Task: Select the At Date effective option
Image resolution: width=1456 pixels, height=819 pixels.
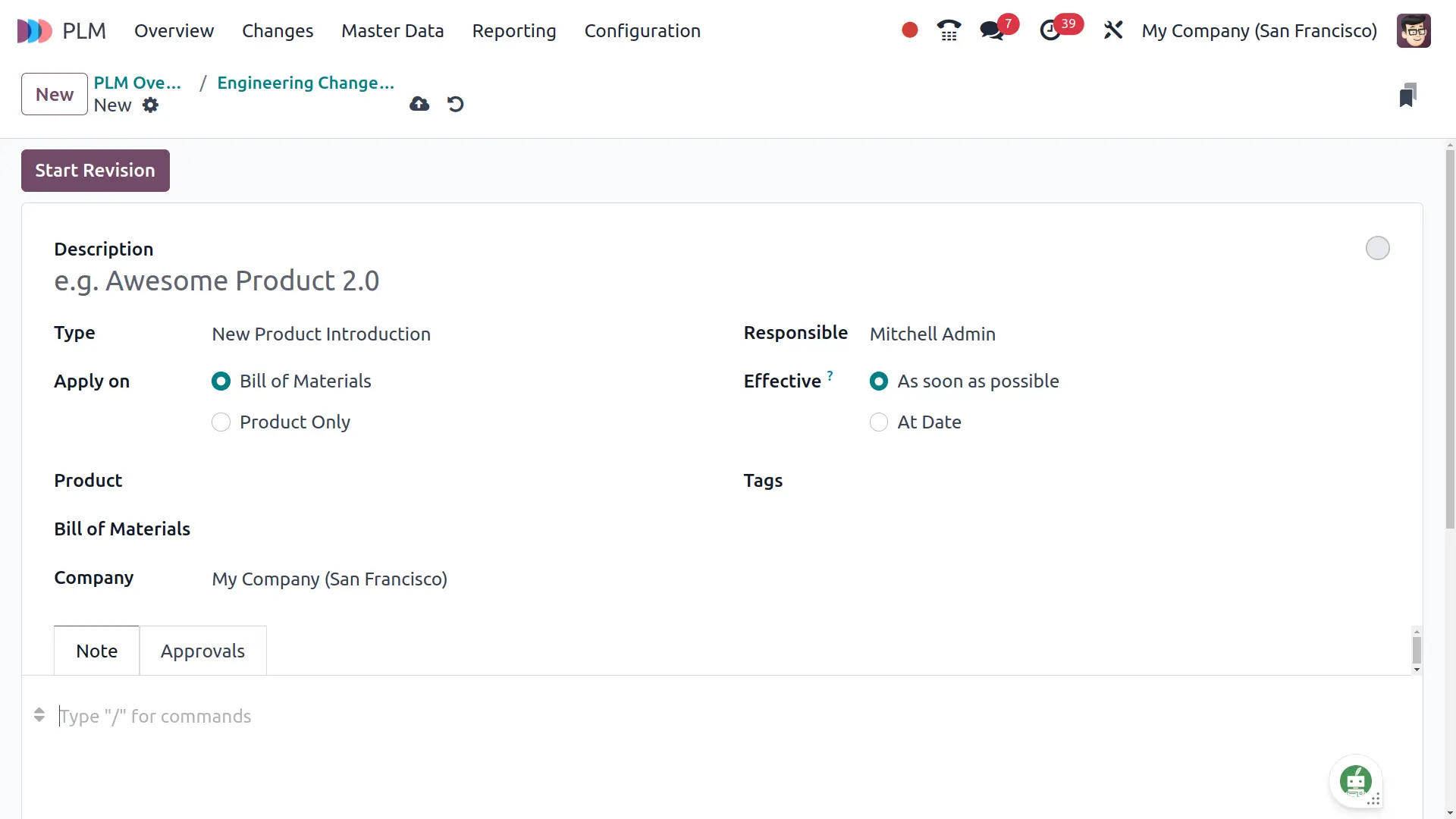Action: (x=879, y=422)
